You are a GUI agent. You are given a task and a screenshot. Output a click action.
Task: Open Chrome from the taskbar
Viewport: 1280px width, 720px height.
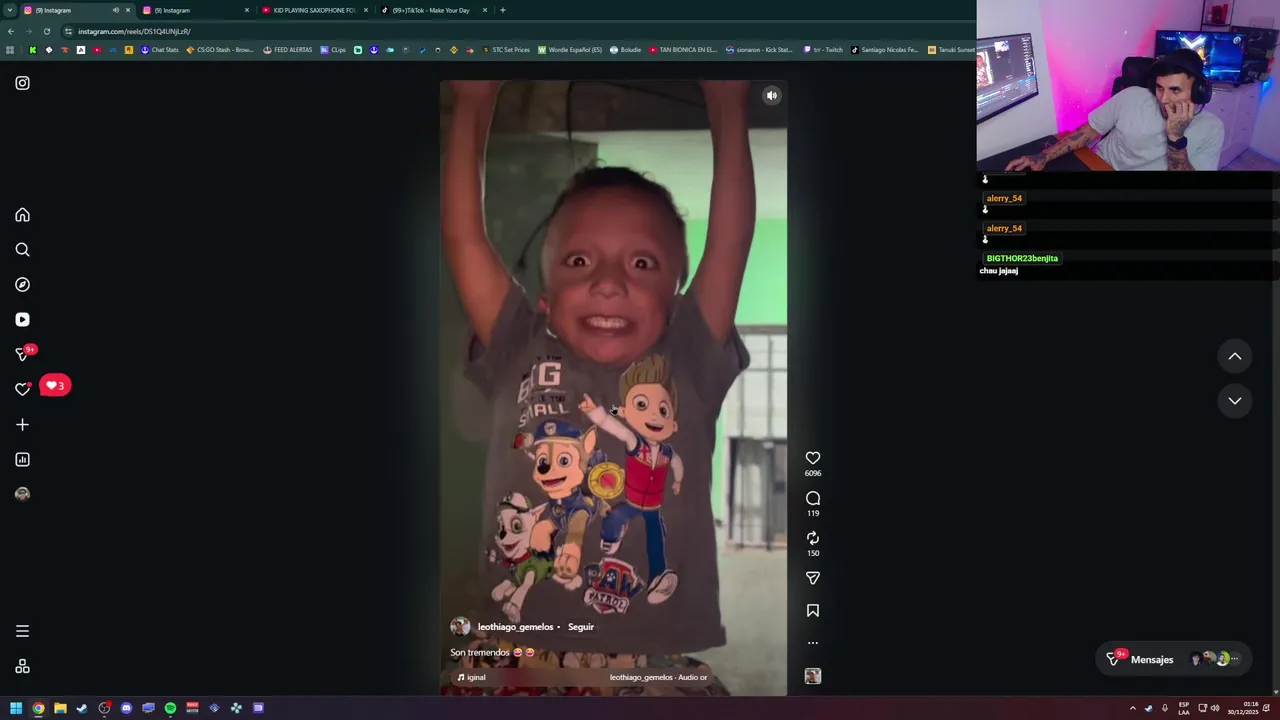click(x=38, y=708)
